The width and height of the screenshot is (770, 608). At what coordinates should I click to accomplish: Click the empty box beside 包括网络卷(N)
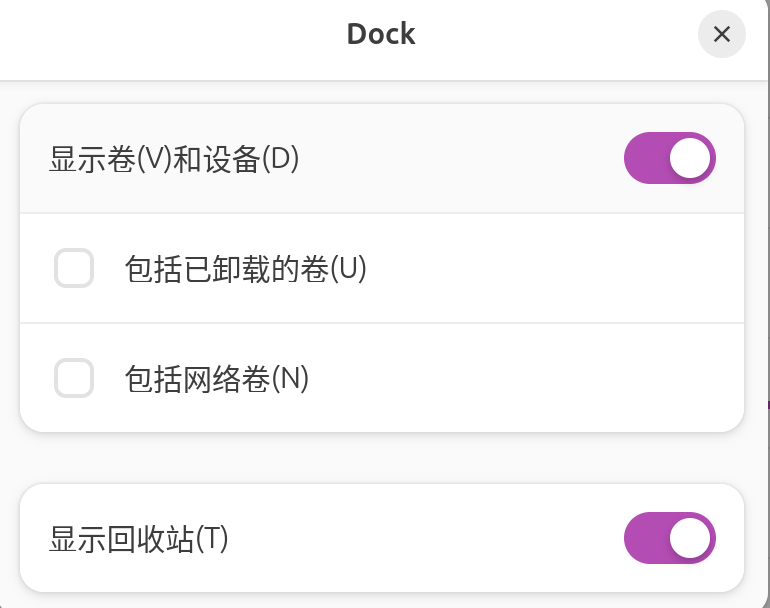[x=74, y=378]
